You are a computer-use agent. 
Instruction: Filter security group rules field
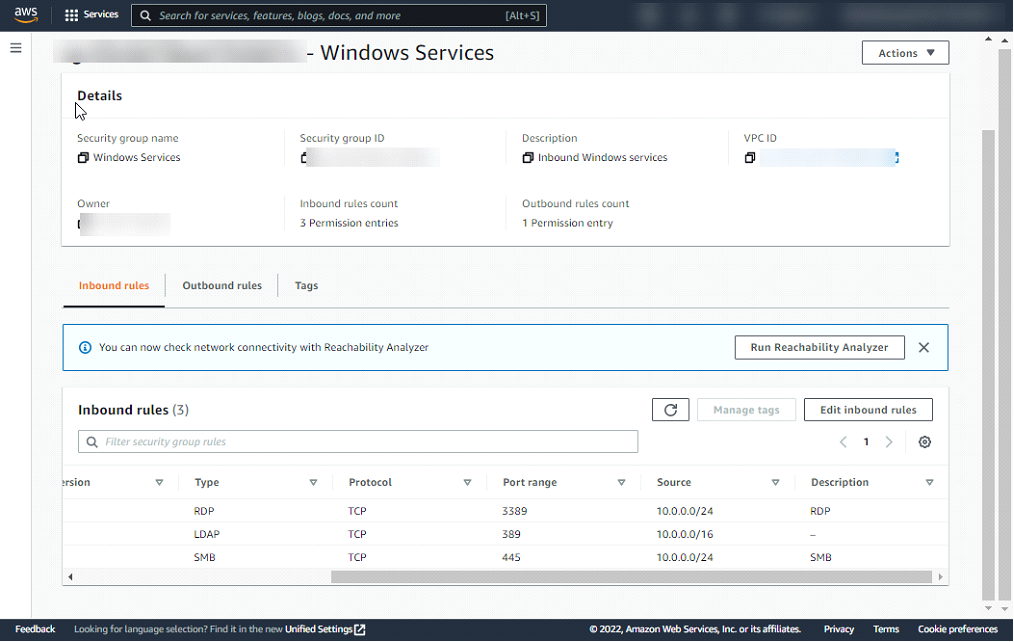pos(358,442)
